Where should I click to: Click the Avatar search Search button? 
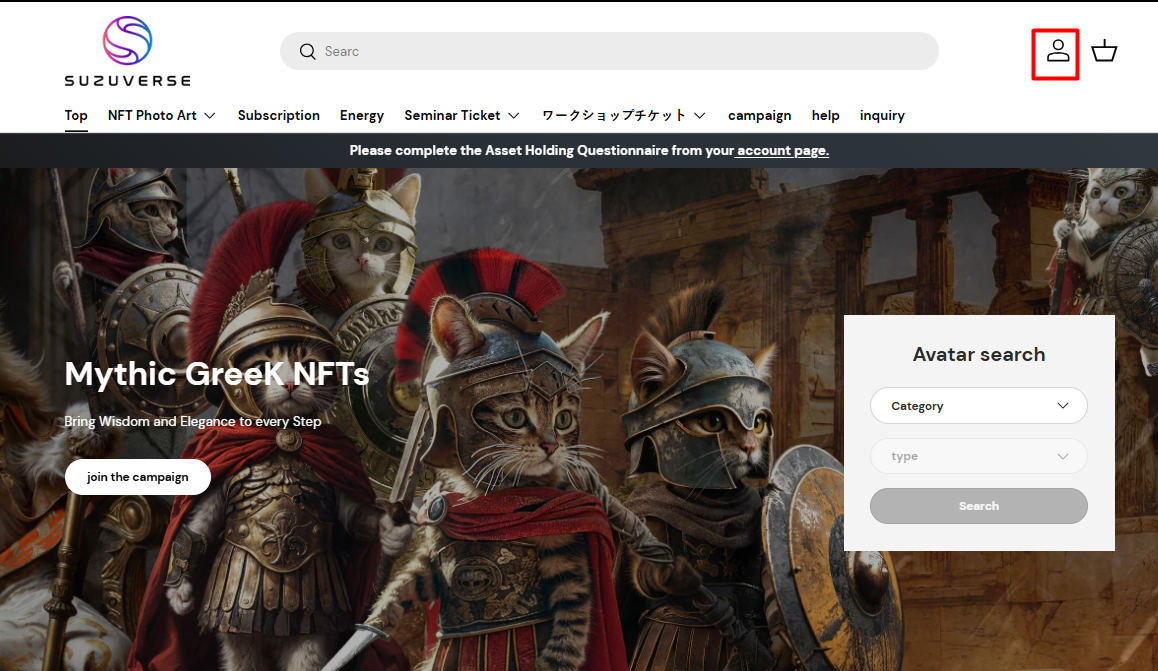[978, 506]
